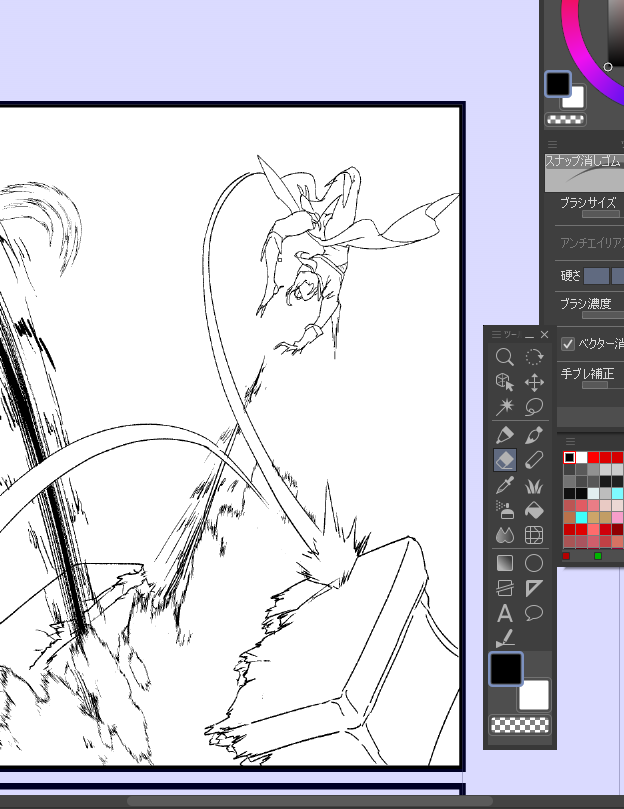Select the Figure ellipse tool
624x809 pixels.
[534, 563]
